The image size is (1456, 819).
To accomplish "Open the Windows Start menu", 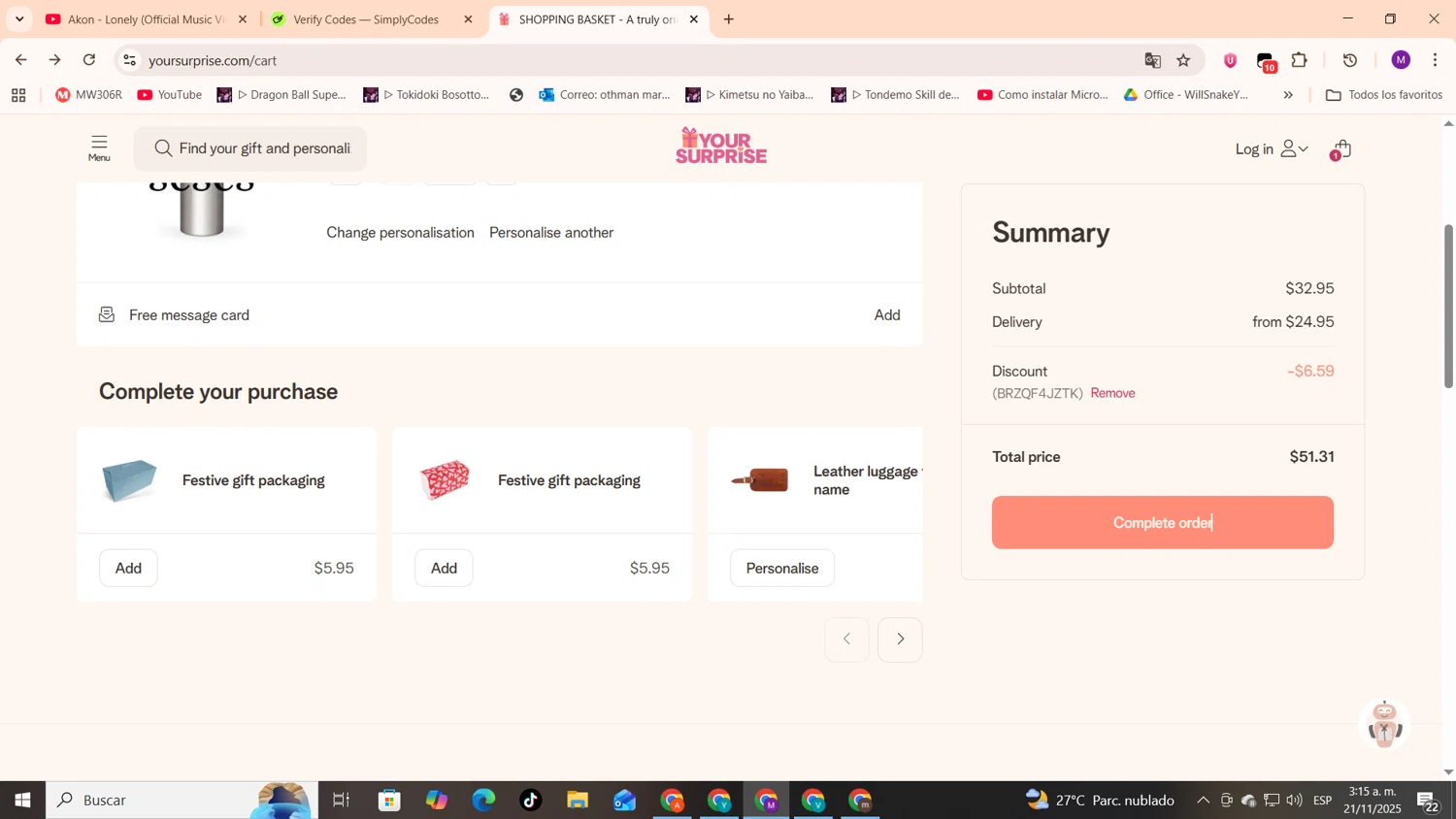I will [x=22, y=801].
